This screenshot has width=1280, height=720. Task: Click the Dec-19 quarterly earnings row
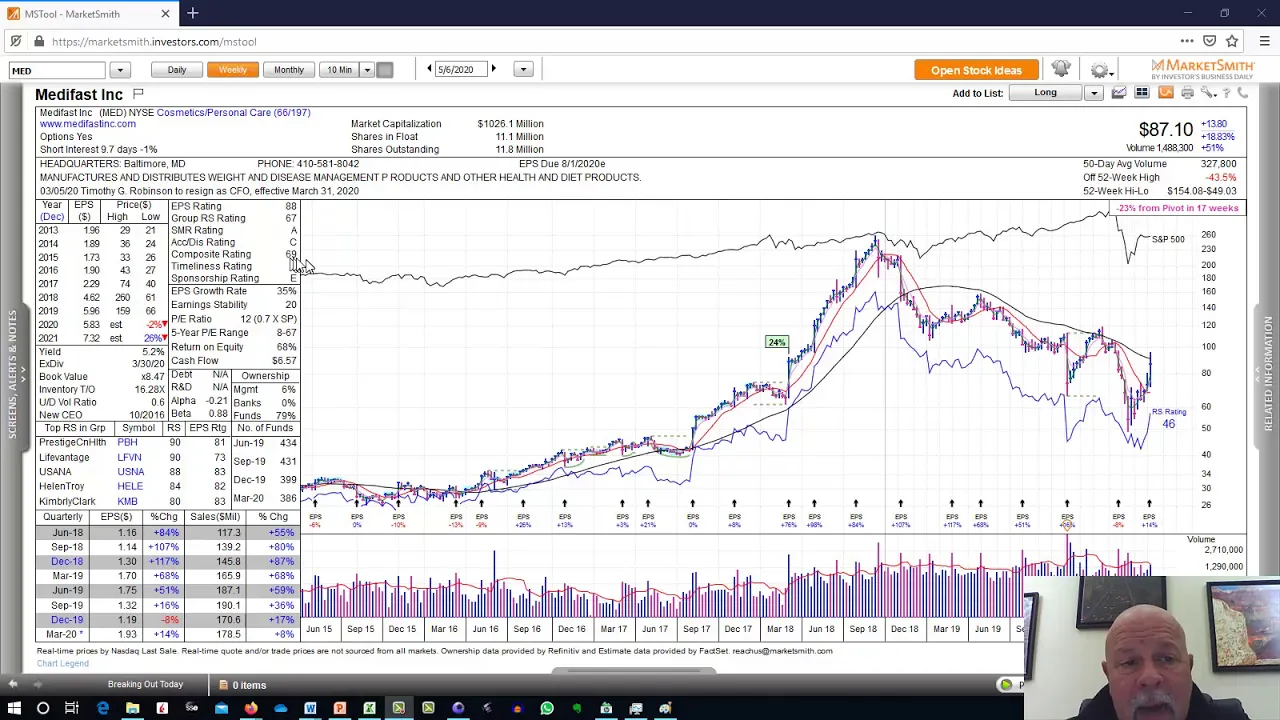(x=166, y=620)
